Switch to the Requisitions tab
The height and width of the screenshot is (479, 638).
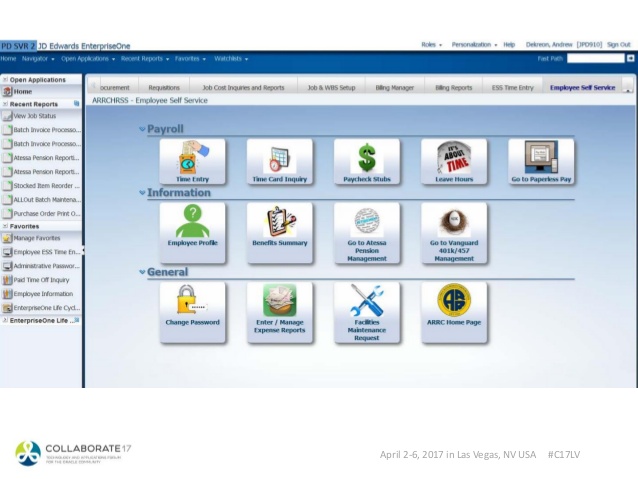click(x=164, y=87)
